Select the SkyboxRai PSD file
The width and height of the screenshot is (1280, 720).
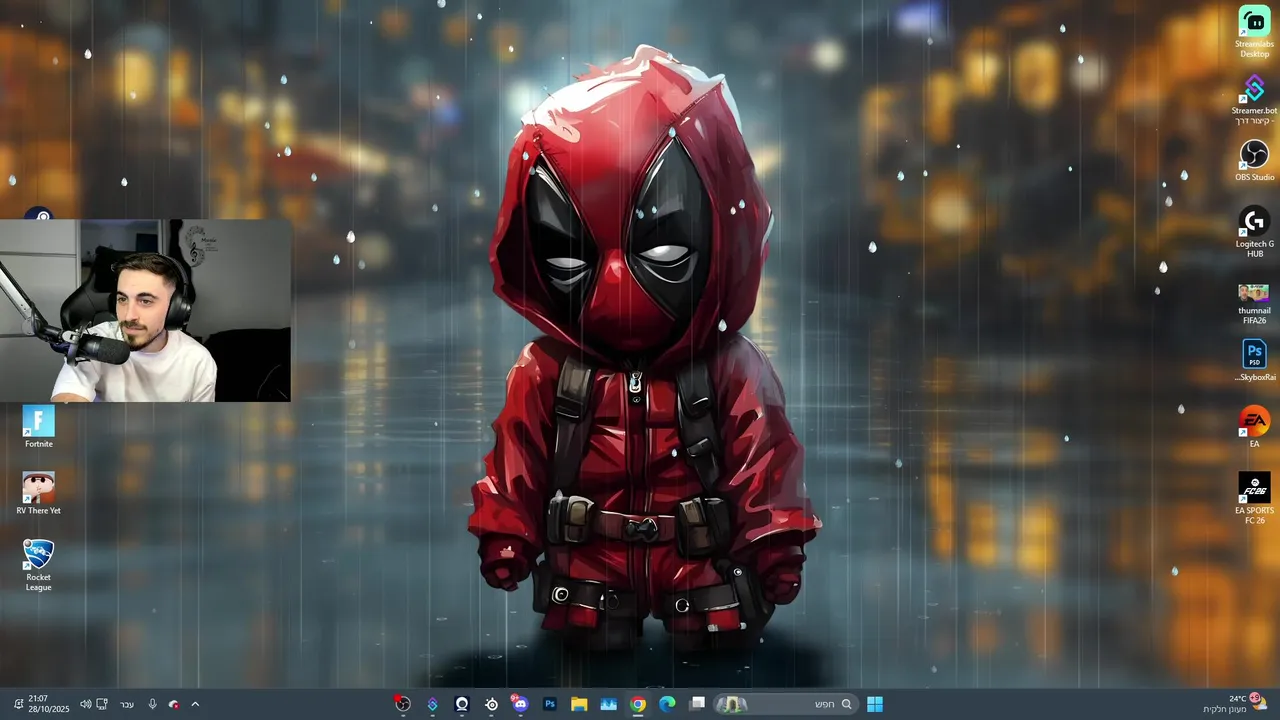point(1254,361)
